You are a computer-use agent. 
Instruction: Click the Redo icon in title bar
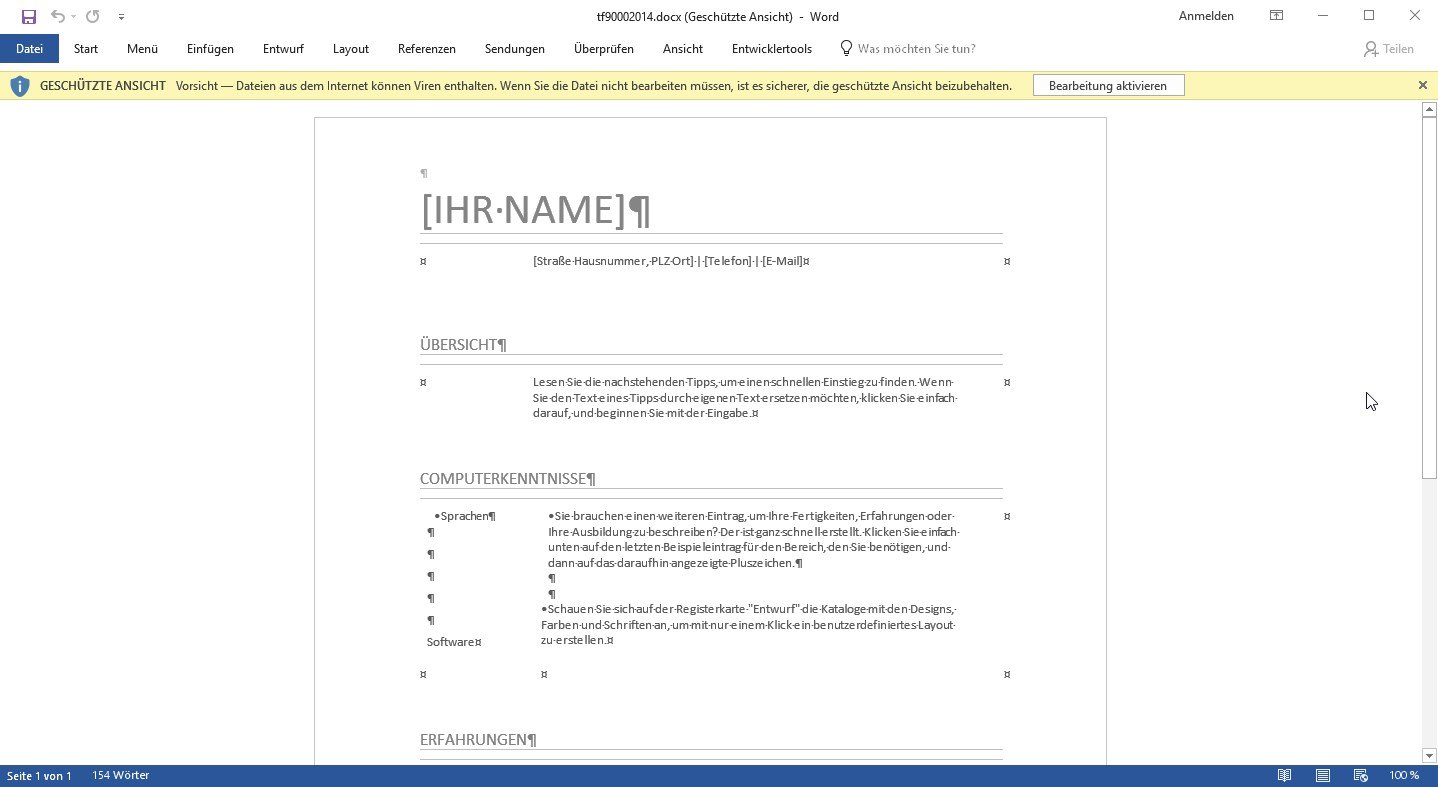pos(93,17)
